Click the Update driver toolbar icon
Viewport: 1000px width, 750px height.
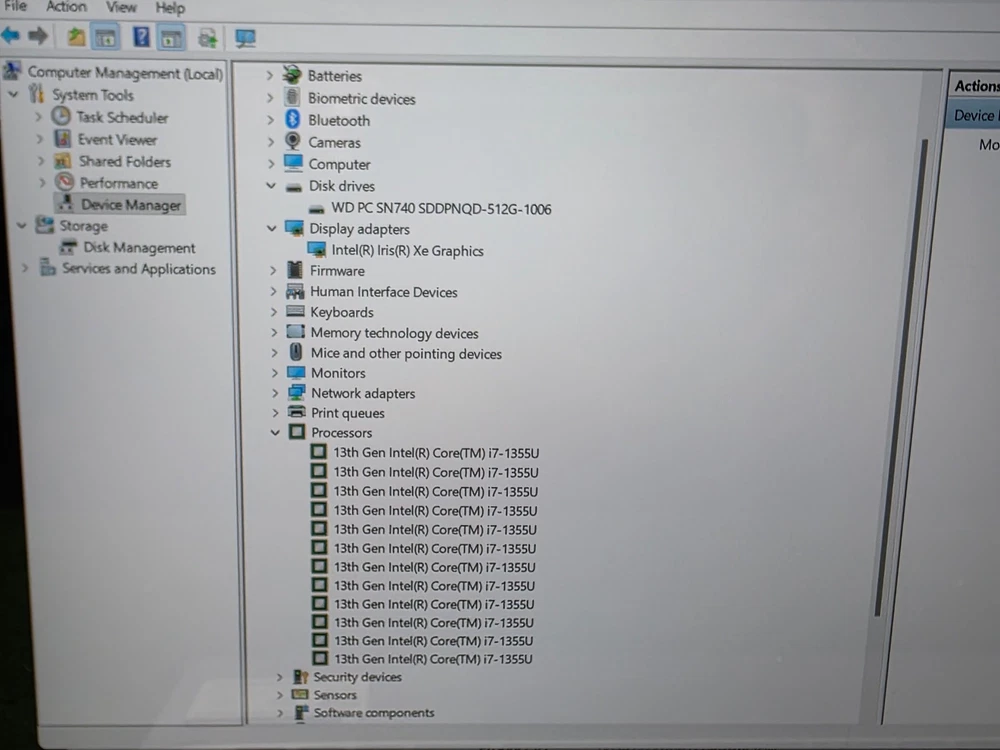[x=208, y=39]
